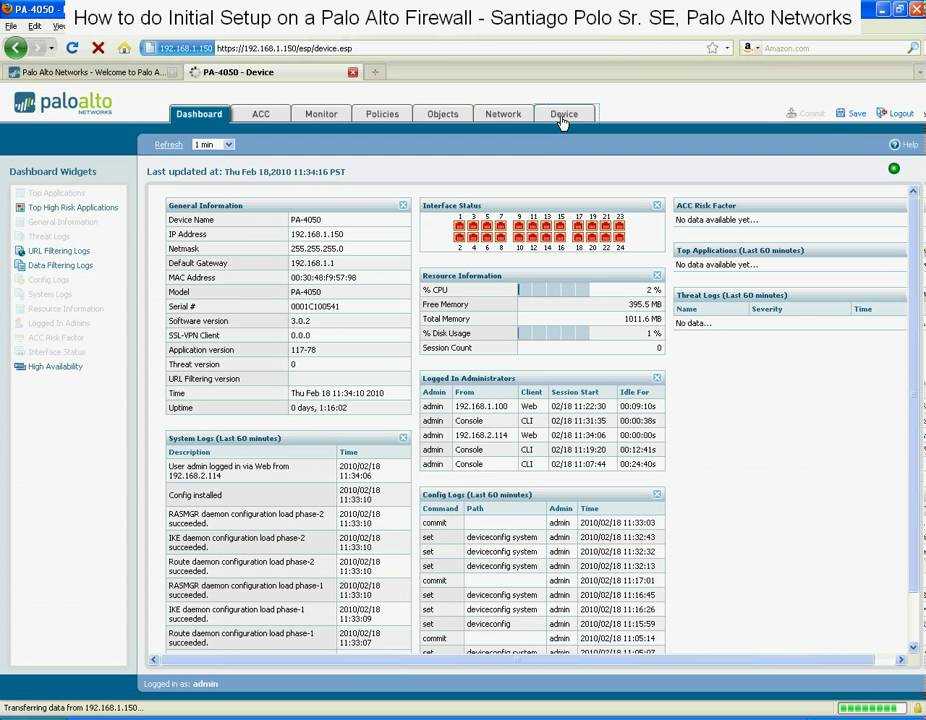This screenshot has width=926, height=720.
Task: Click the Save icon in header
Action: pos(840,113)
